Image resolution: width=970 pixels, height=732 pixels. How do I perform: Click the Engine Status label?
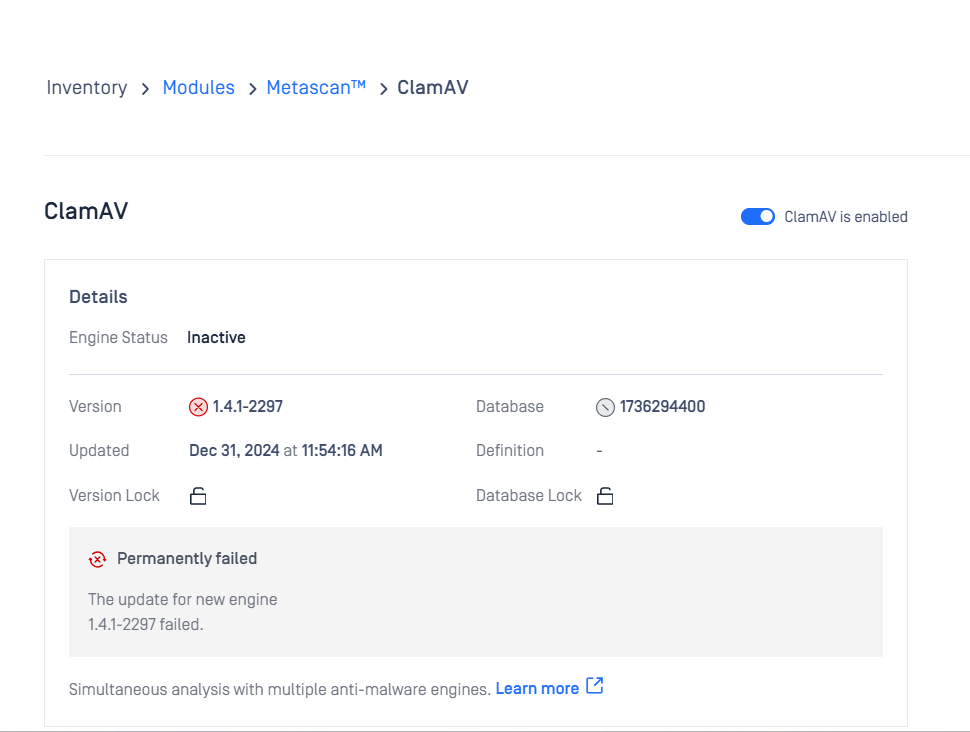click(x=118, y=337)
